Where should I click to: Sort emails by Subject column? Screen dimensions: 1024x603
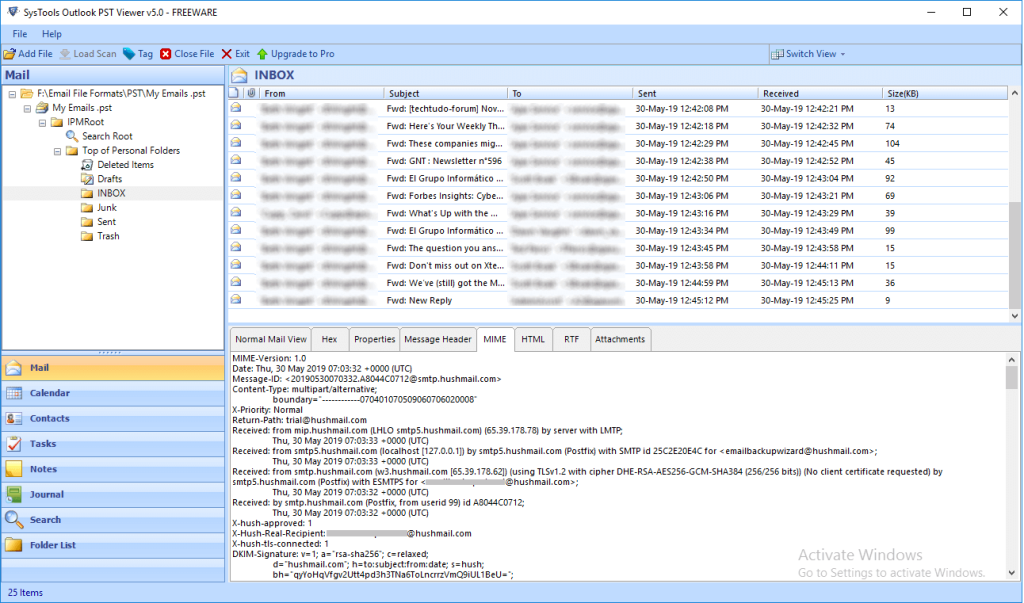(445, 93)
